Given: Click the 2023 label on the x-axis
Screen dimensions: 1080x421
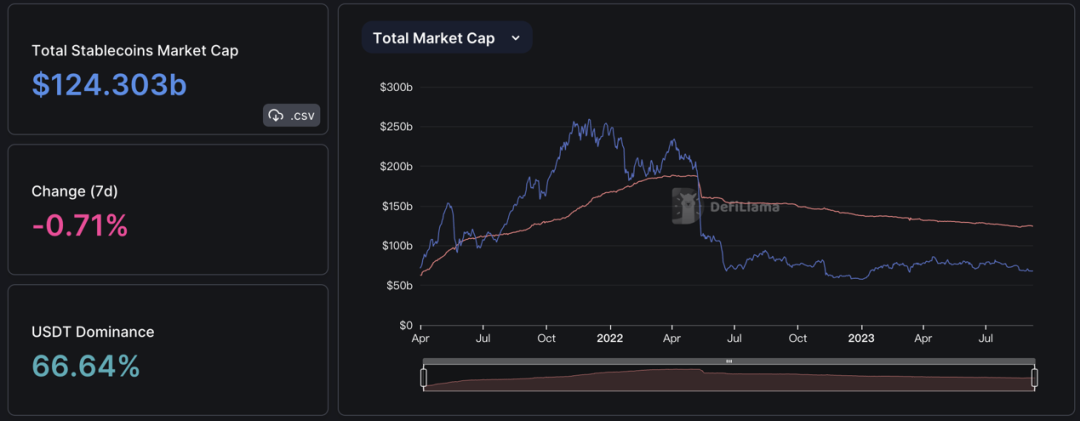Looking at the screenshot, I should (859, 339).
